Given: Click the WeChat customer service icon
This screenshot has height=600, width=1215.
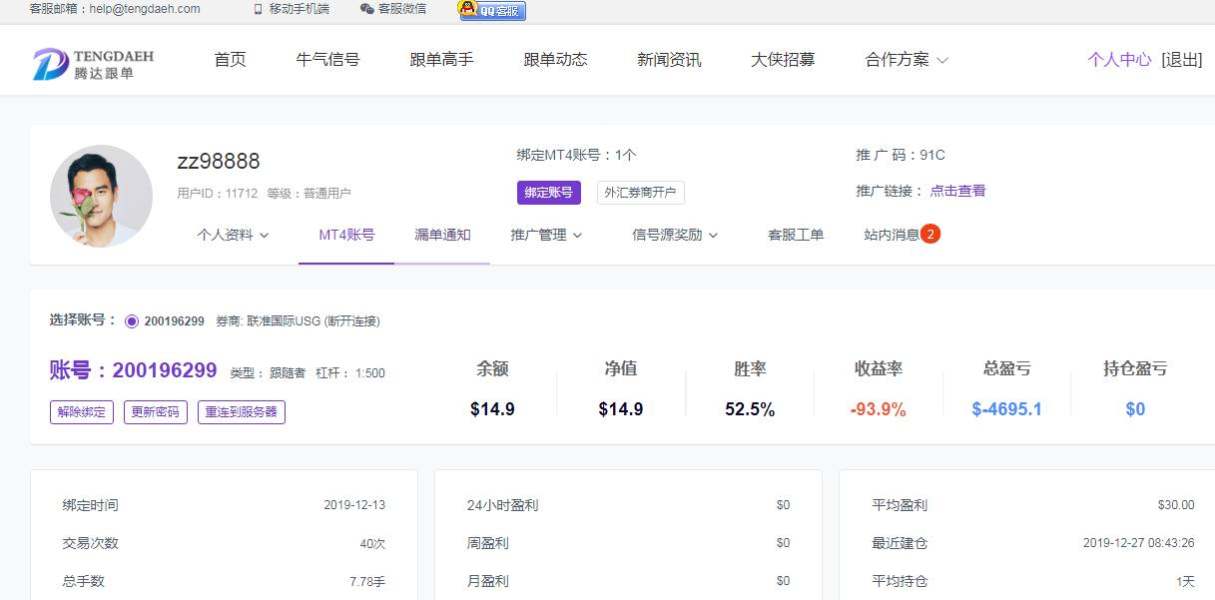Looking at the screenshot, I should [367, 9].
